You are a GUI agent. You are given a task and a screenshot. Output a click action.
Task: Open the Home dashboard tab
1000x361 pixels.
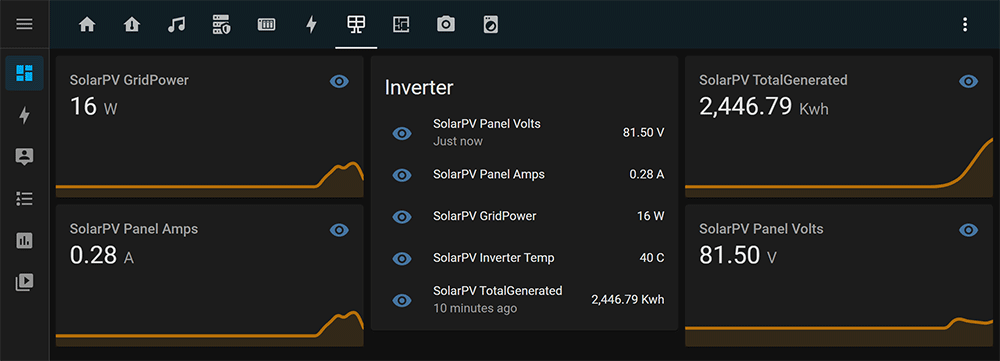coord(87,24)
